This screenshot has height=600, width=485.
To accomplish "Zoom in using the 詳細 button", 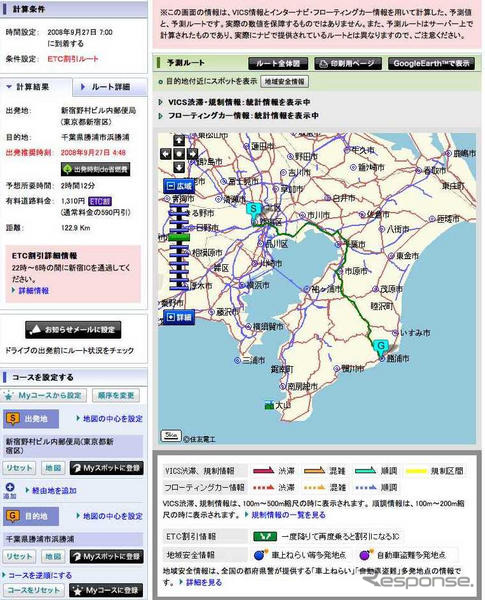I will (179, 317).
